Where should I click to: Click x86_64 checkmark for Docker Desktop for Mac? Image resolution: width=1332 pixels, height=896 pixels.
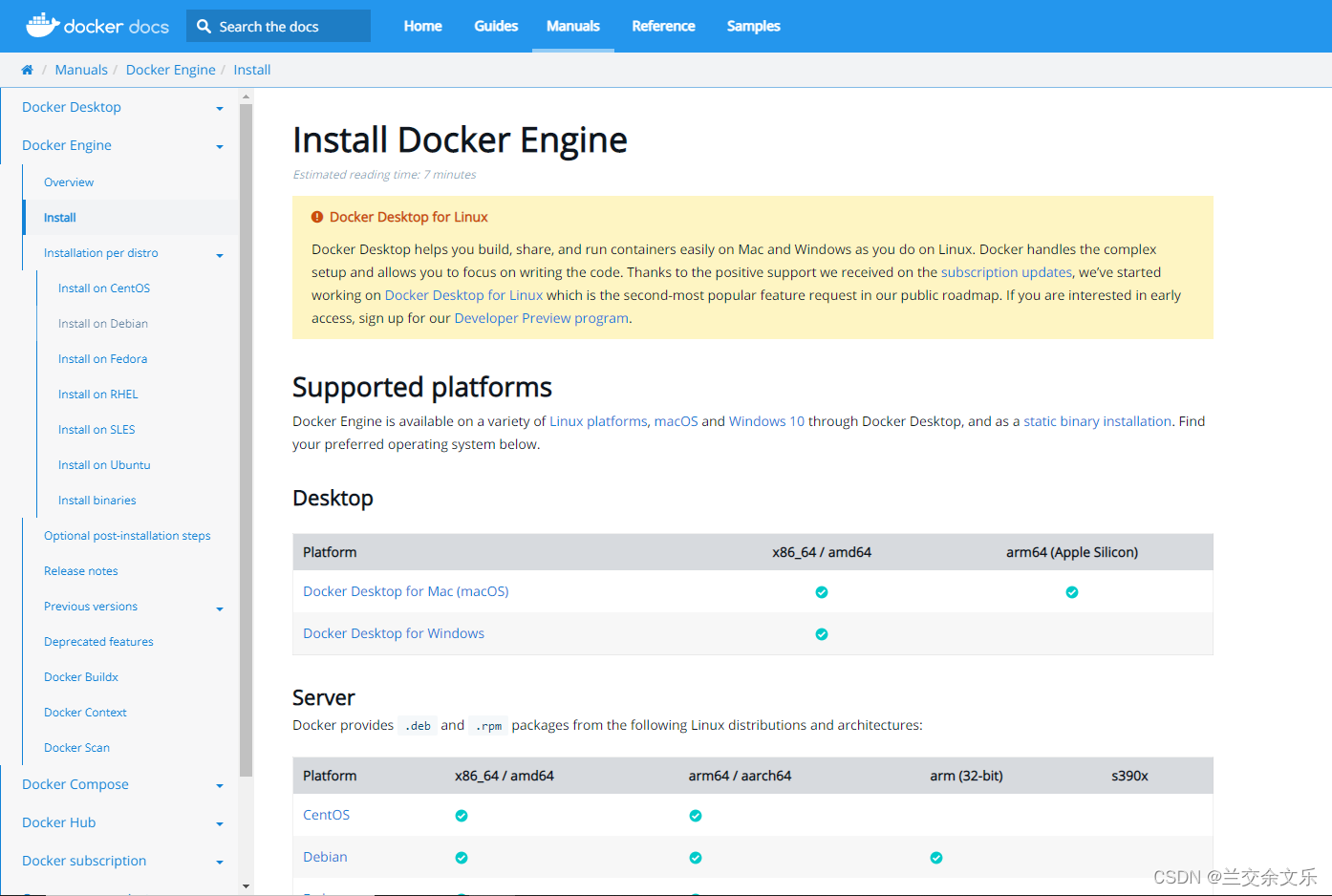[822, 592]
